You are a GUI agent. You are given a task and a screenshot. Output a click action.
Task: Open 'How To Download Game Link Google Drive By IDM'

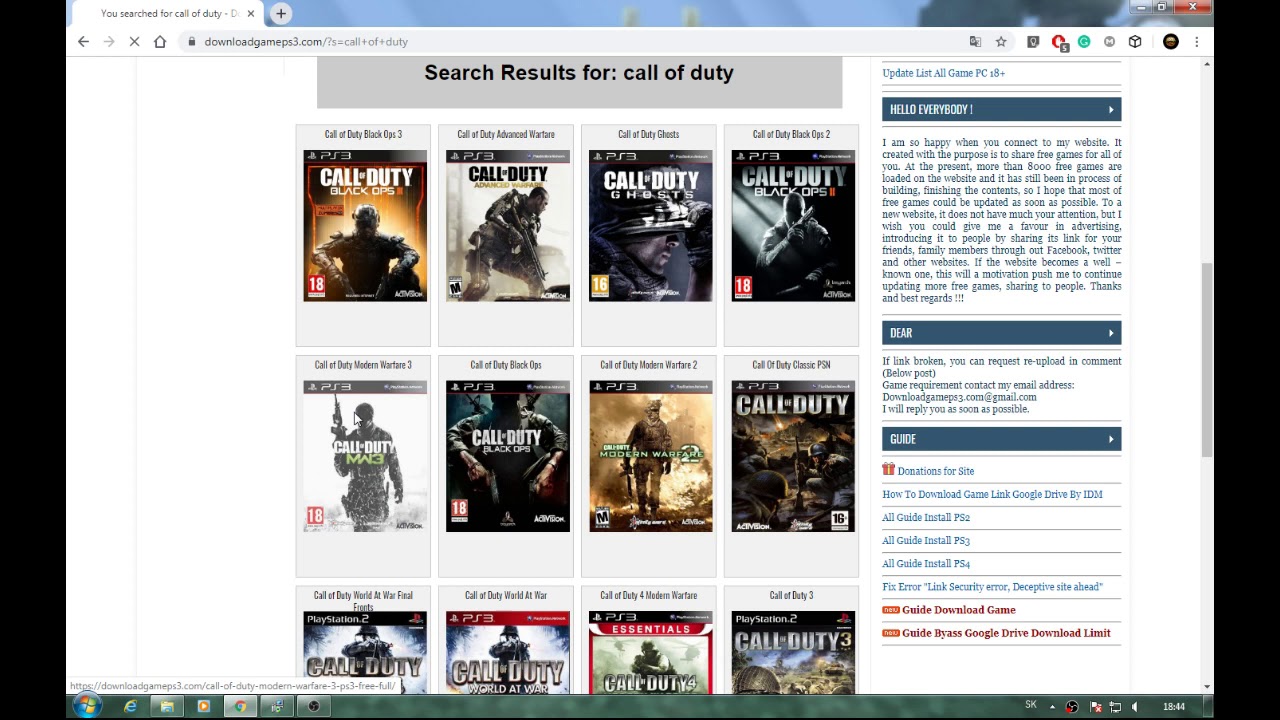click(992, 494)
